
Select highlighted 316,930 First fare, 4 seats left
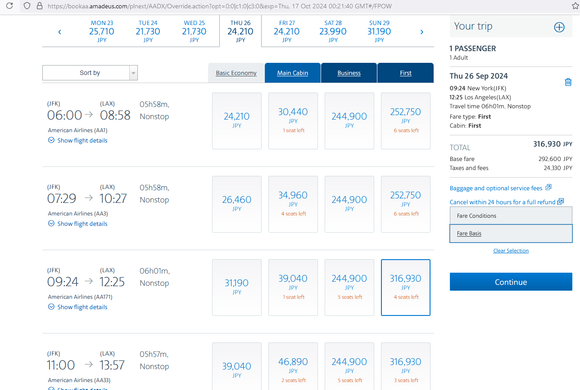click(x=406, y=288)
